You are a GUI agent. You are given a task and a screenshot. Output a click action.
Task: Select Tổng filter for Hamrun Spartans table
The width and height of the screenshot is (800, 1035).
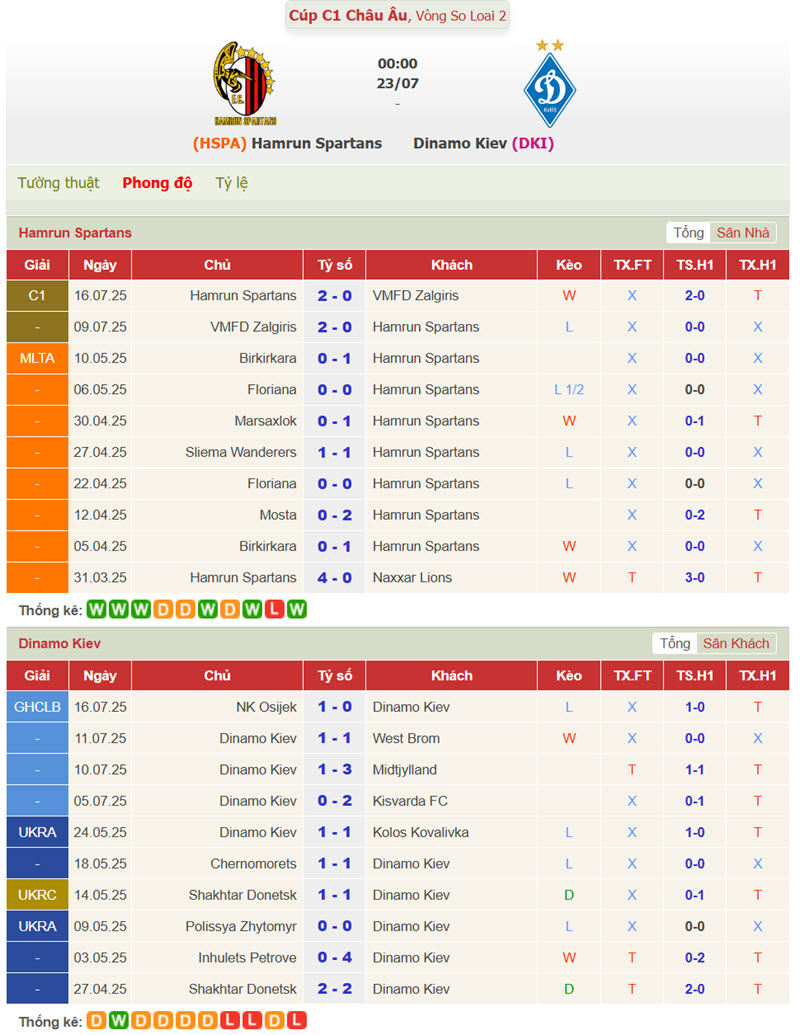(688, 232)
